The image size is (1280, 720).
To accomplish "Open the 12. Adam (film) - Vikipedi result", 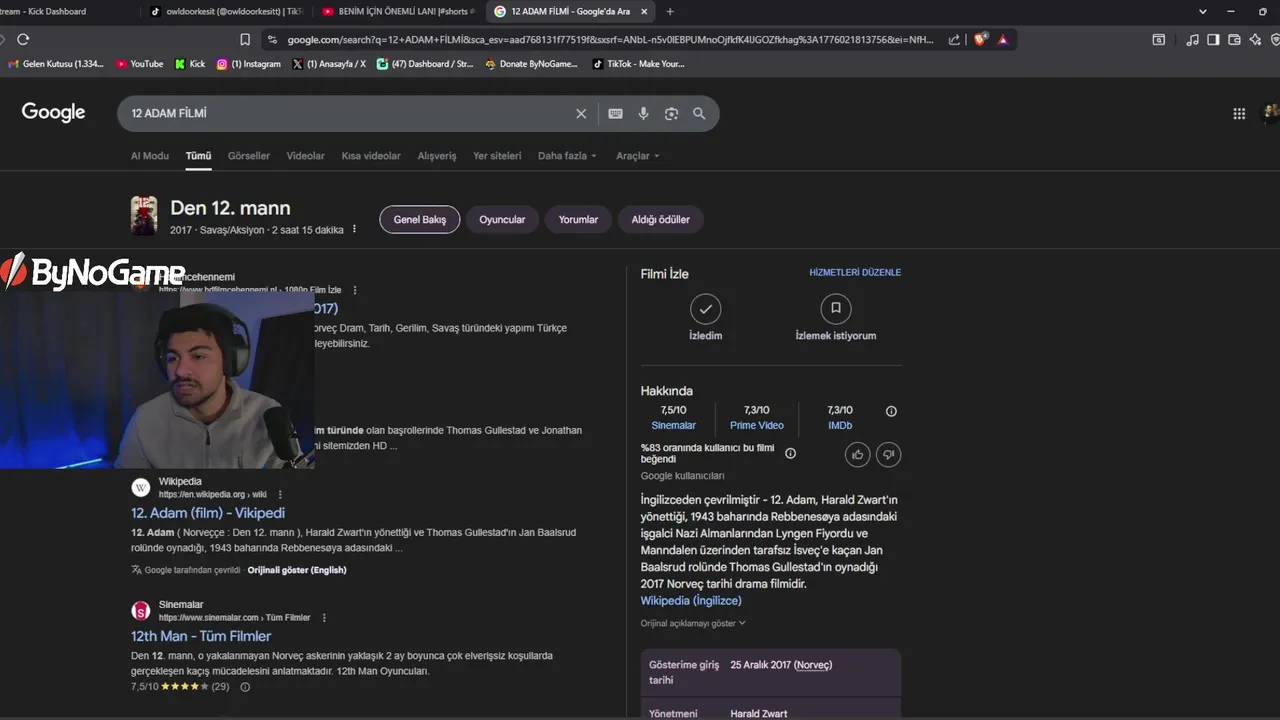I will point(208,513).
